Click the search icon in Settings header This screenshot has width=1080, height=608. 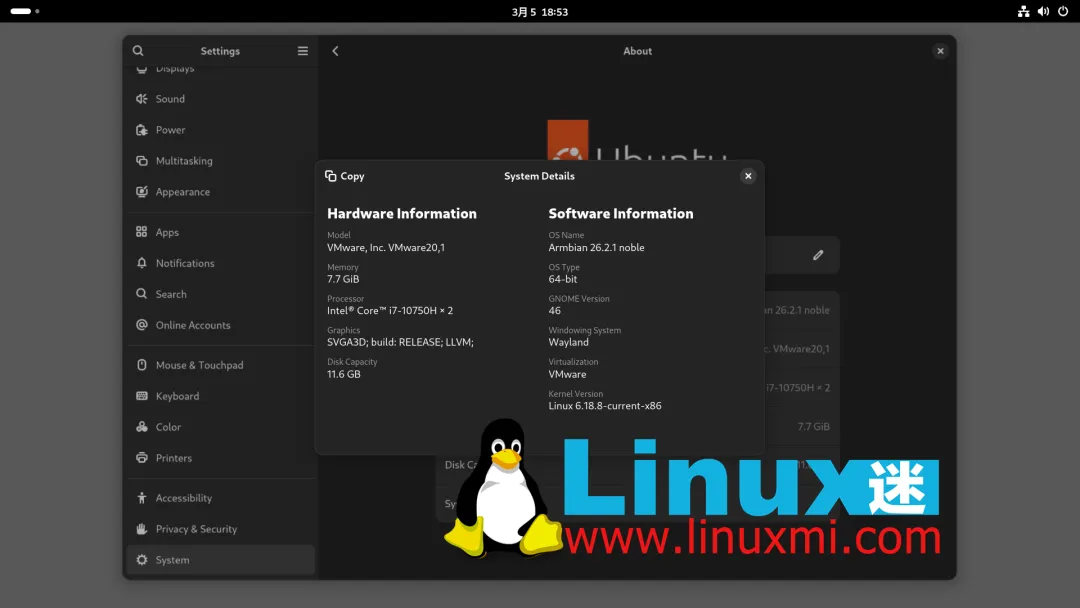[138, 51]
